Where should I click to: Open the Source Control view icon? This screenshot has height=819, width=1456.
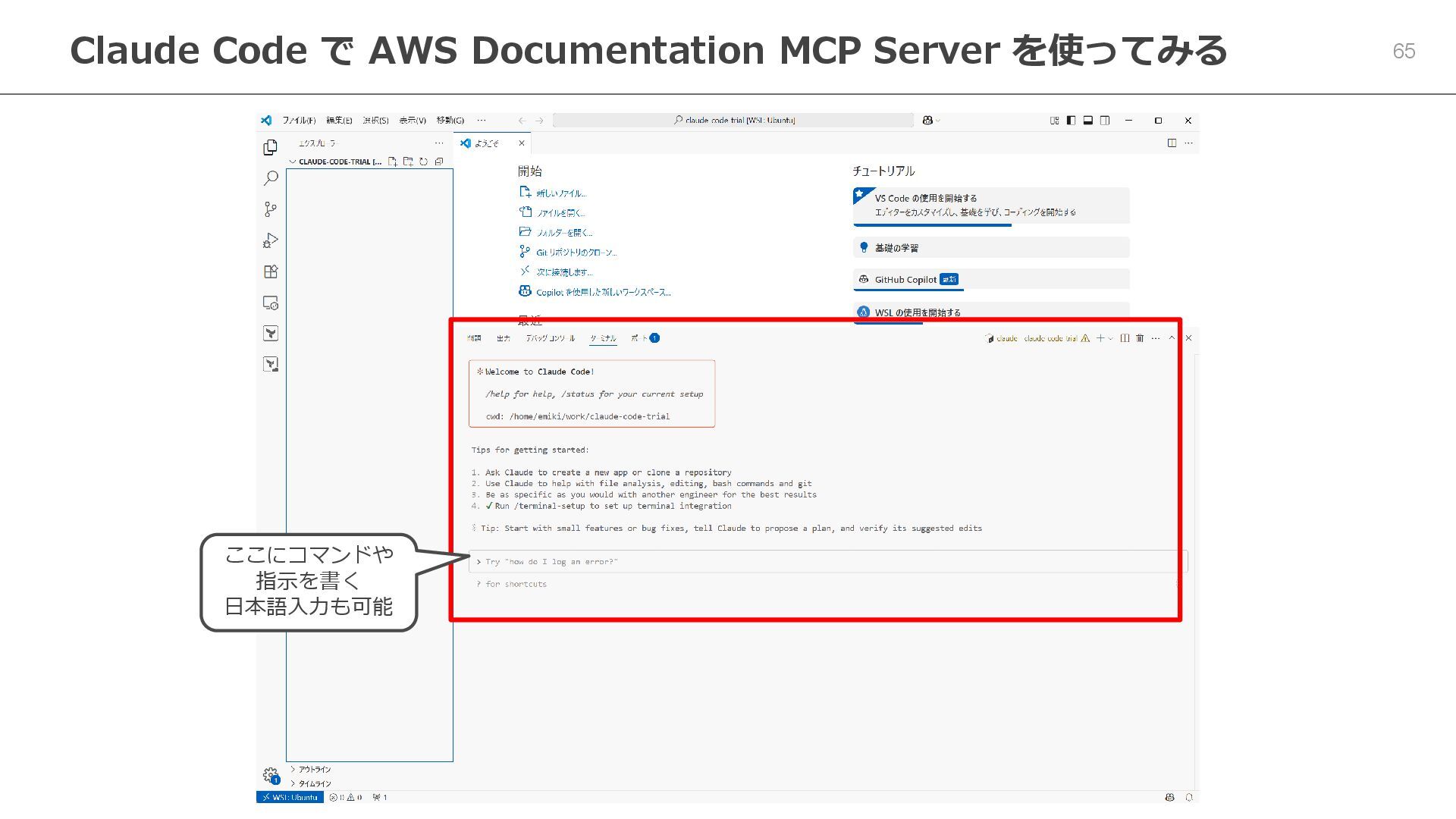click(270, 209)
